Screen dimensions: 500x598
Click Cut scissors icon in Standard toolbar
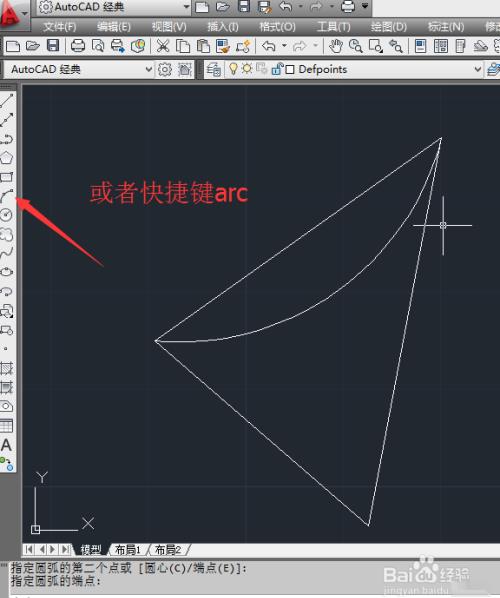pos(163,46)
